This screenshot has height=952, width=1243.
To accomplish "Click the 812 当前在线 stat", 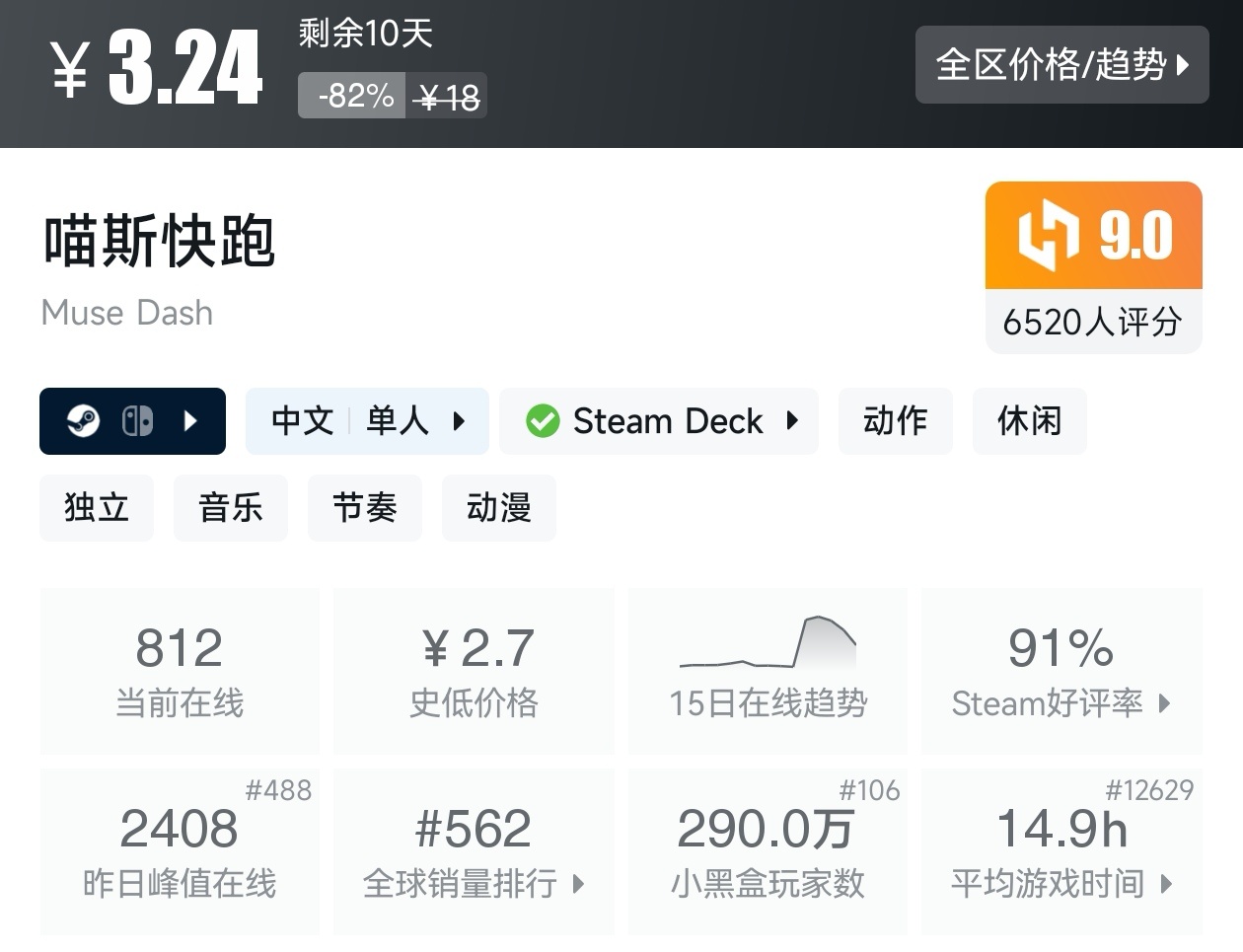I will [180, 671].
